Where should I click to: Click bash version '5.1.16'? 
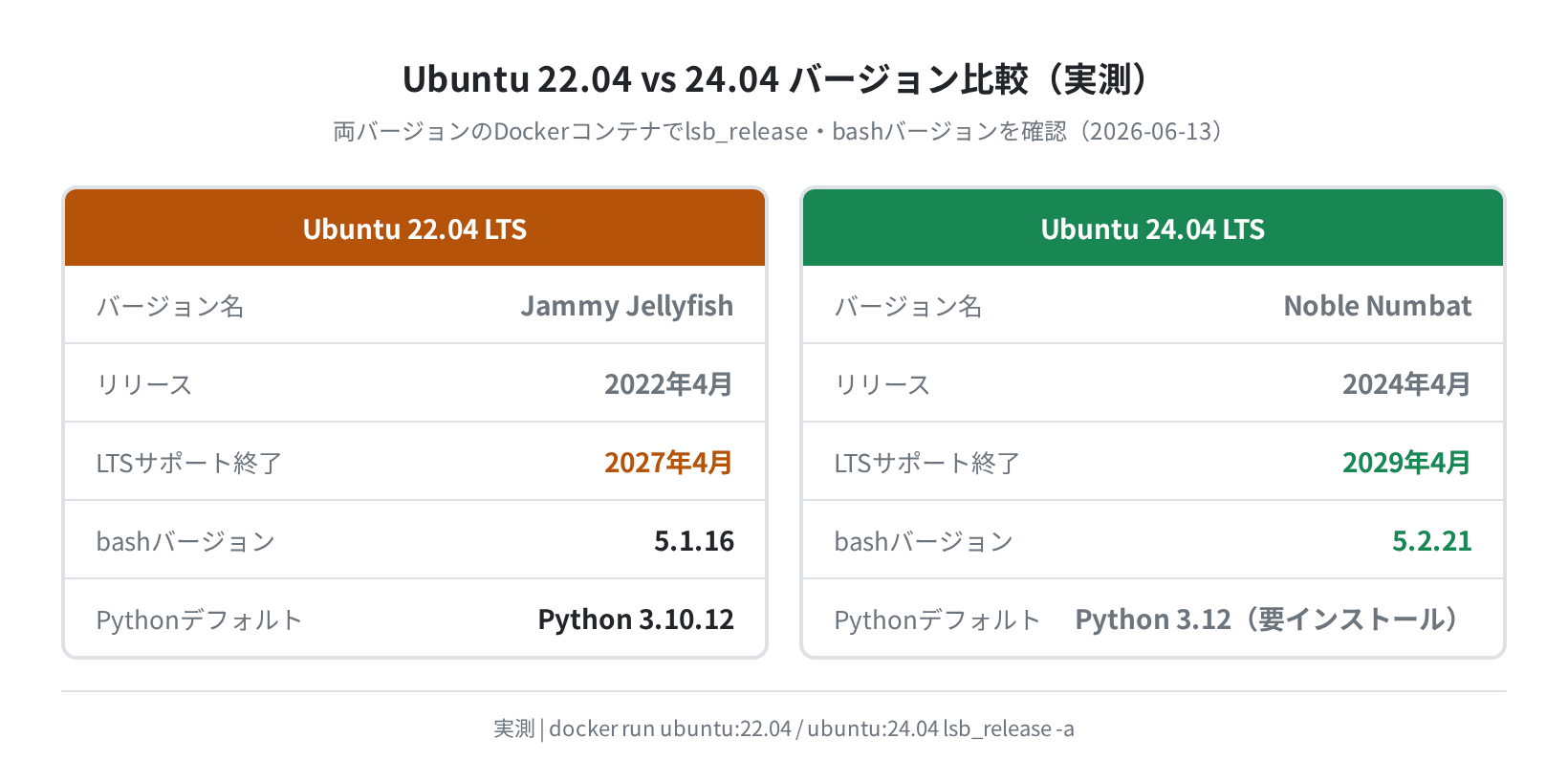pyautogui.click(x=694, y=541)
